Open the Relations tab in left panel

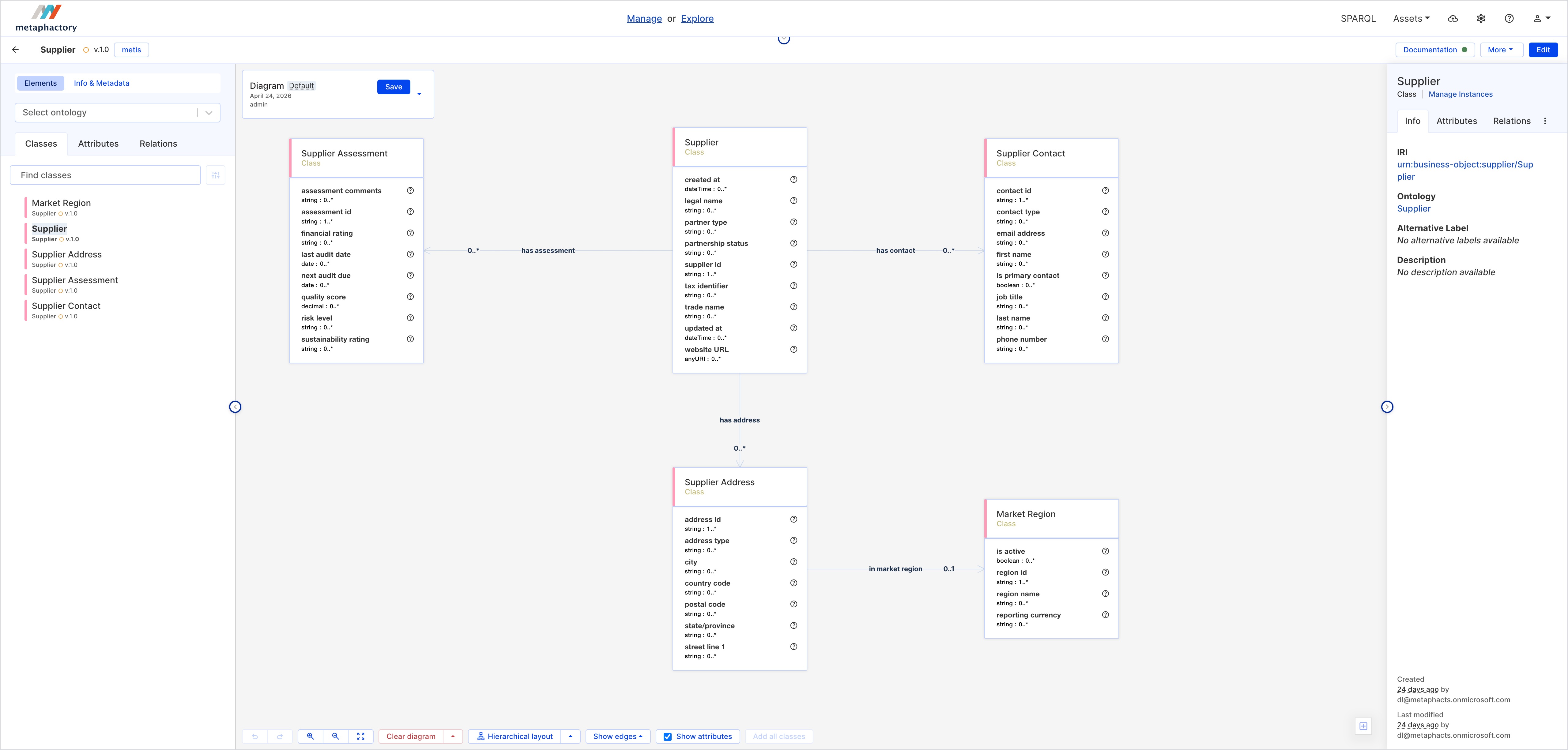tap(158, 144)
